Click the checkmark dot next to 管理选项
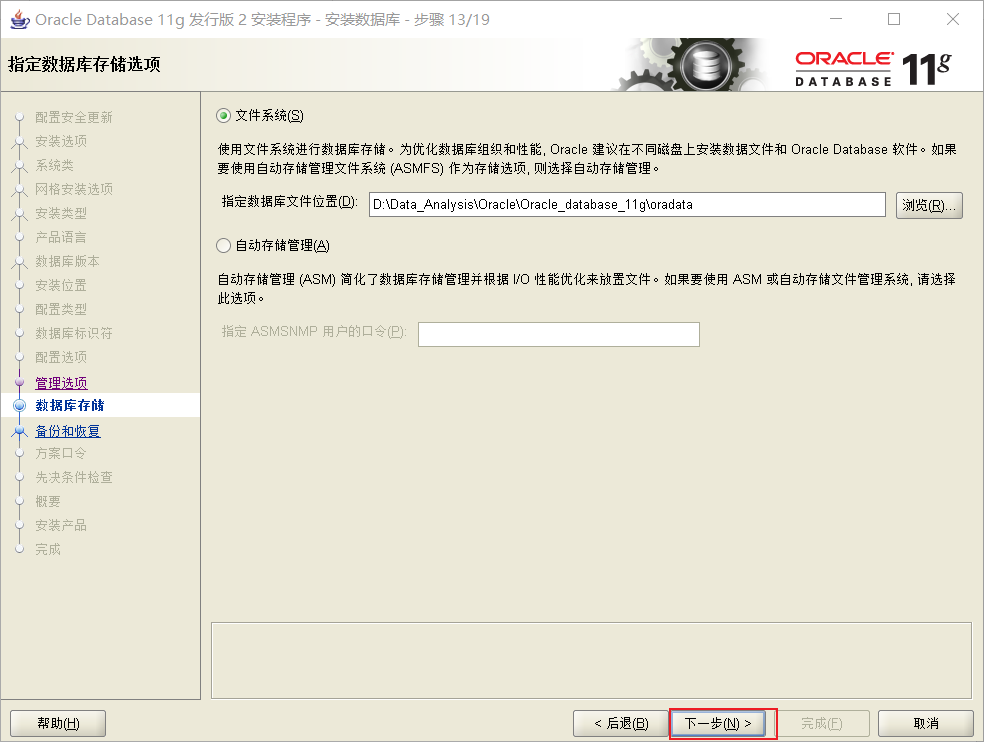 coord(21,382)
